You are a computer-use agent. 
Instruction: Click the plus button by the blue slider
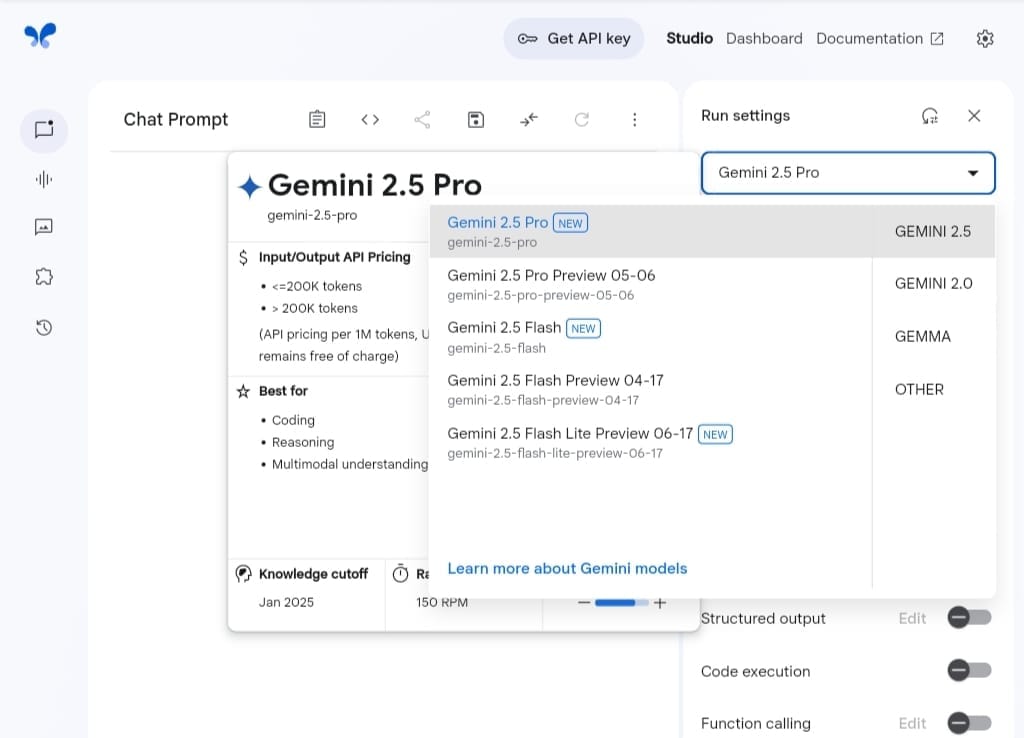coord(660,602)
